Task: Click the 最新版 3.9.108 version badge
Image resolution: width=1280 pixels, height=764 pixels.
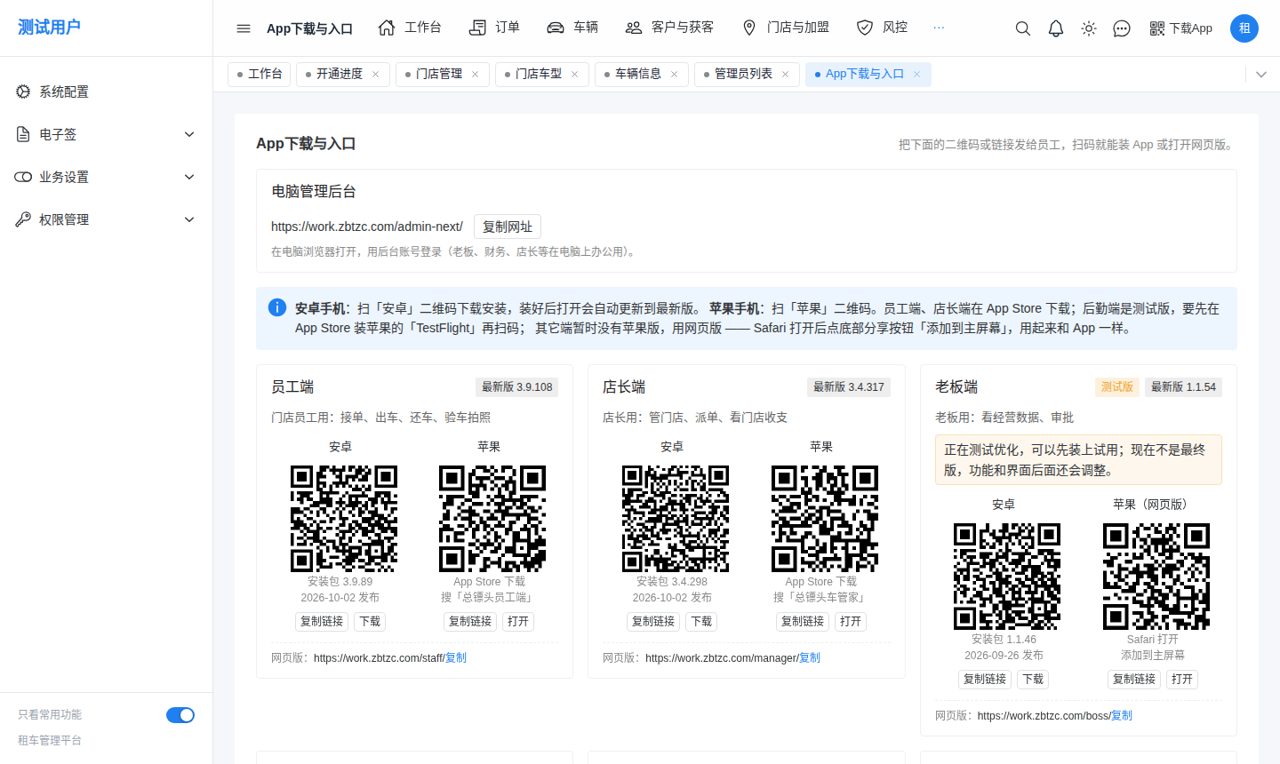Action: [x=517, y=387]
